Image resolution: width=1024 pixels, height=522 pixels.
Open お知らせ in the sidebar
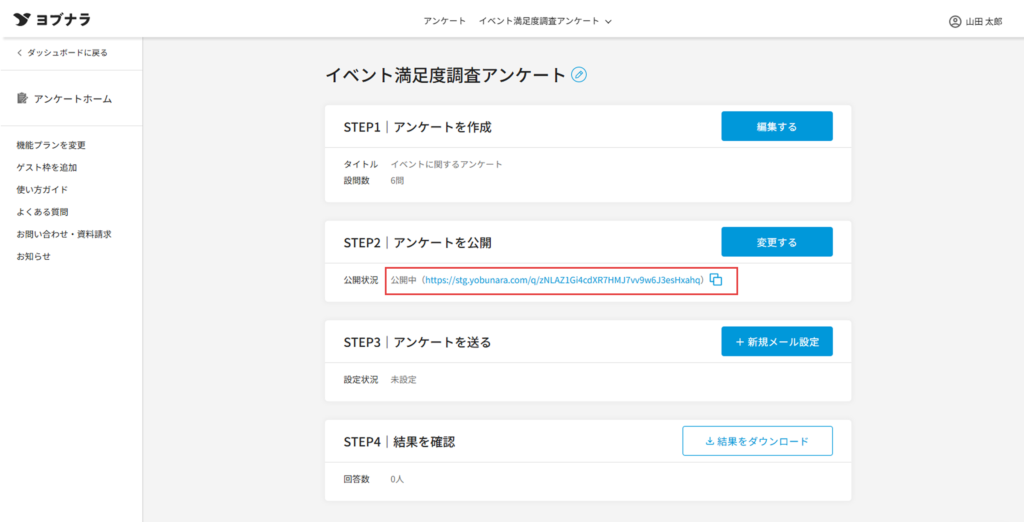33,257
